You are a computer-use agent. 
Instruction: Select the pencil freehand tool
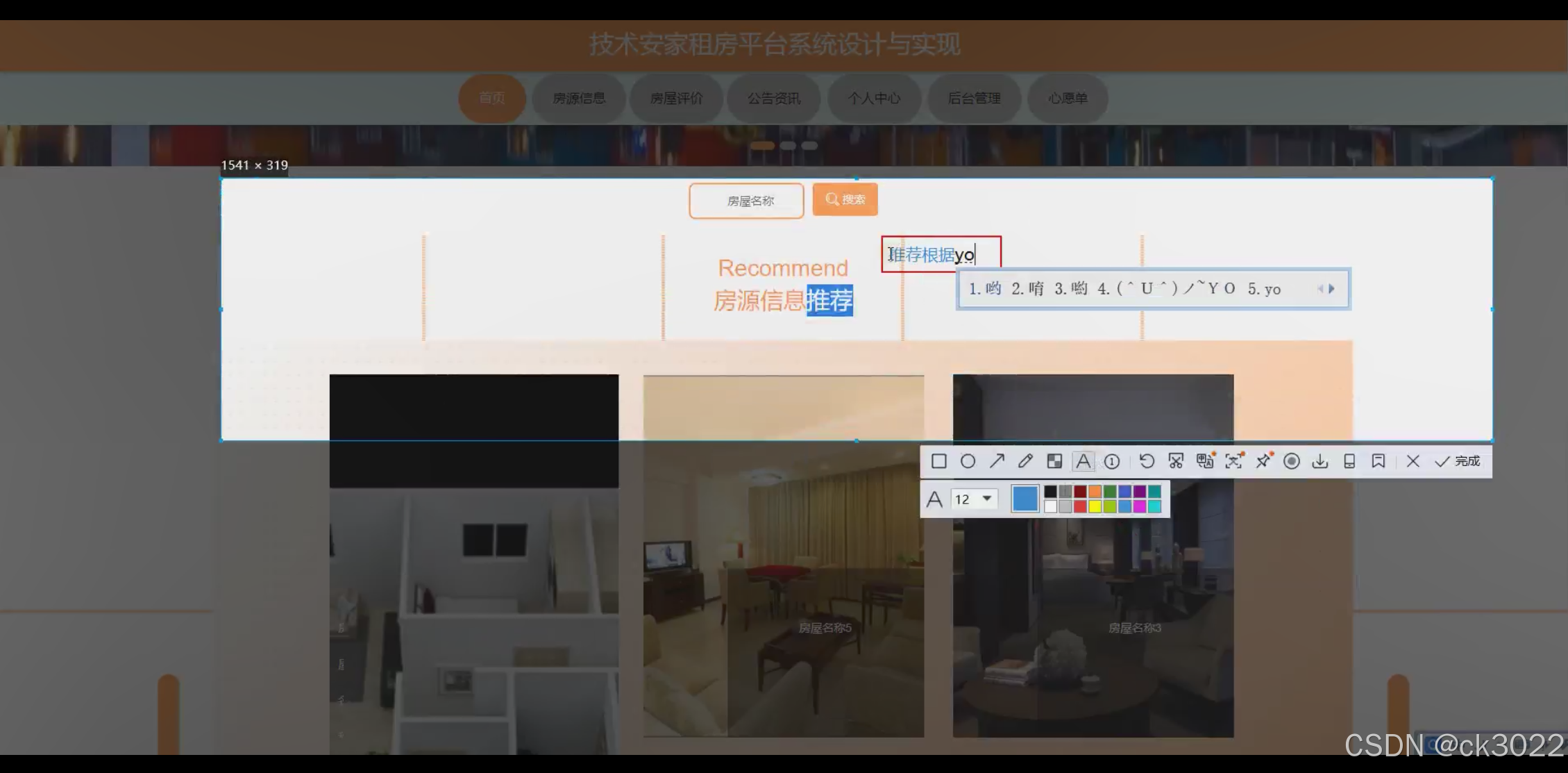click(1025, 461)
